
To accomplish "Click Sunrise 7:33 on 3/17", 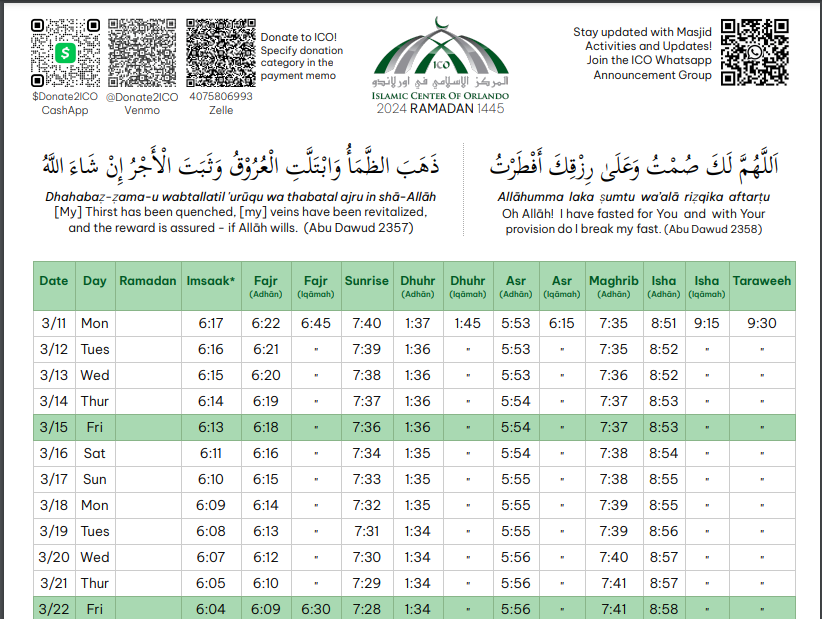I will coord(366,480).
